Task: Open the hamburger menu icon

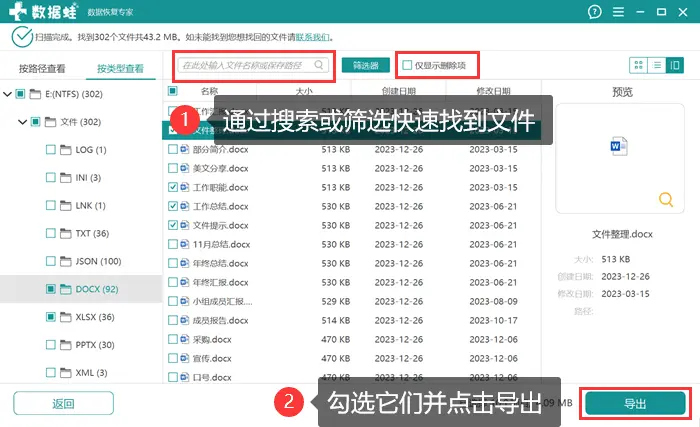Action: pyautogui.click(x=618, y=12)
